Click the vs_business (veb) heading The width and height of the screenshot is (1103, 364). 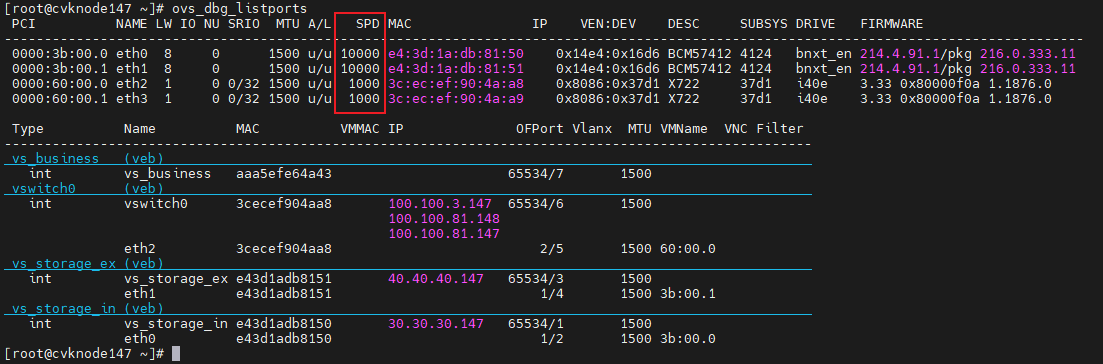pyautogui.click(x=83, y=158)
